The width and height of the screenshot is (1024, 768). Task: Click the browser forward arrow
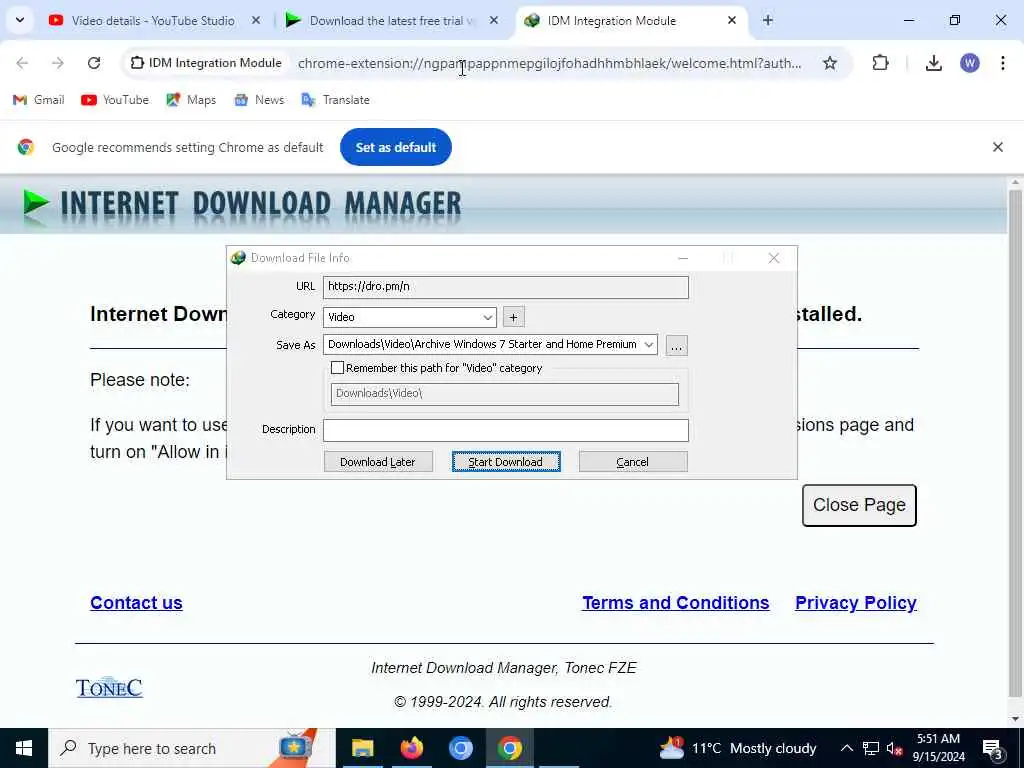57,63
